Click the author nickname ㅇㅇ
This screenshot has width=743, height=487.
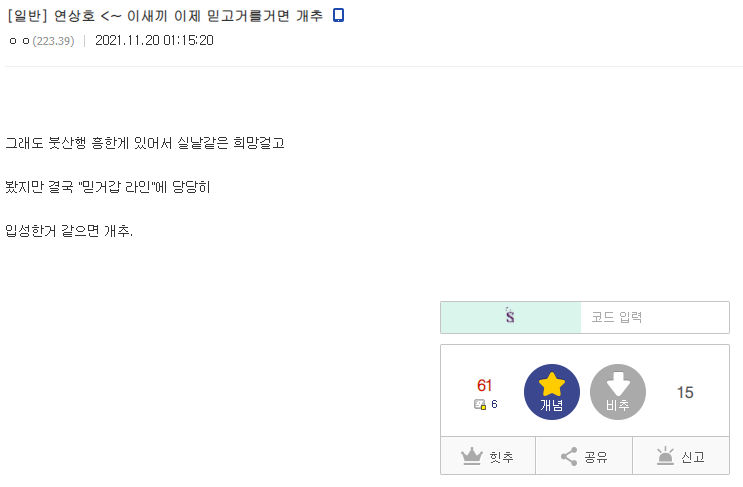click(x=18, y=41)
